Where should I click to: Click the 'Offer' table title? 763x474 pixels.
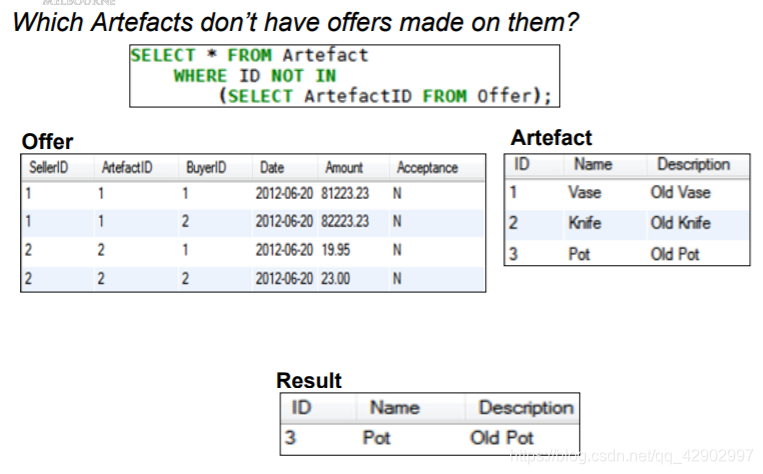point(47,142)
